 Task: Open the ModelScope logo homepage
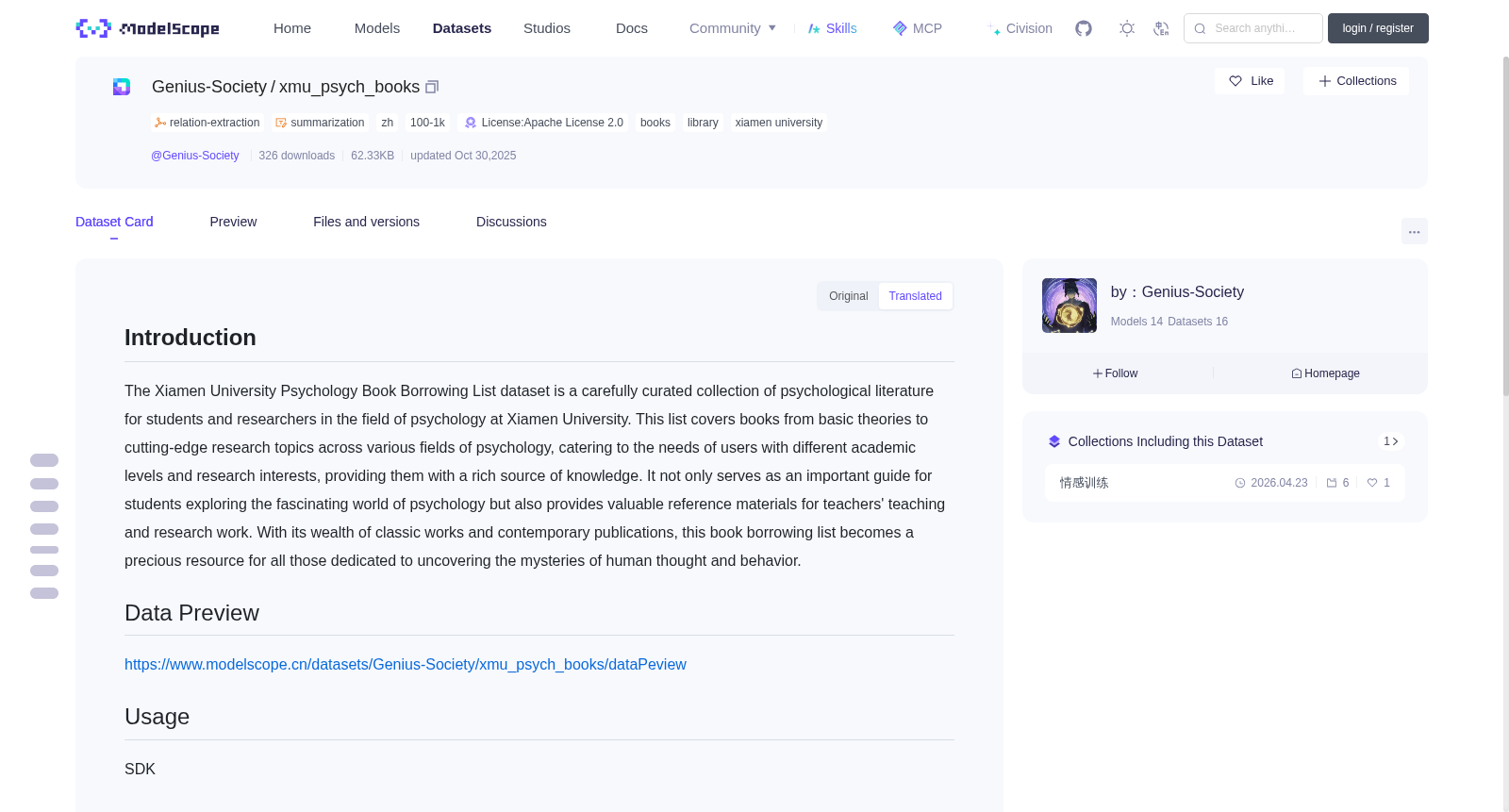(x=147, y=28)
